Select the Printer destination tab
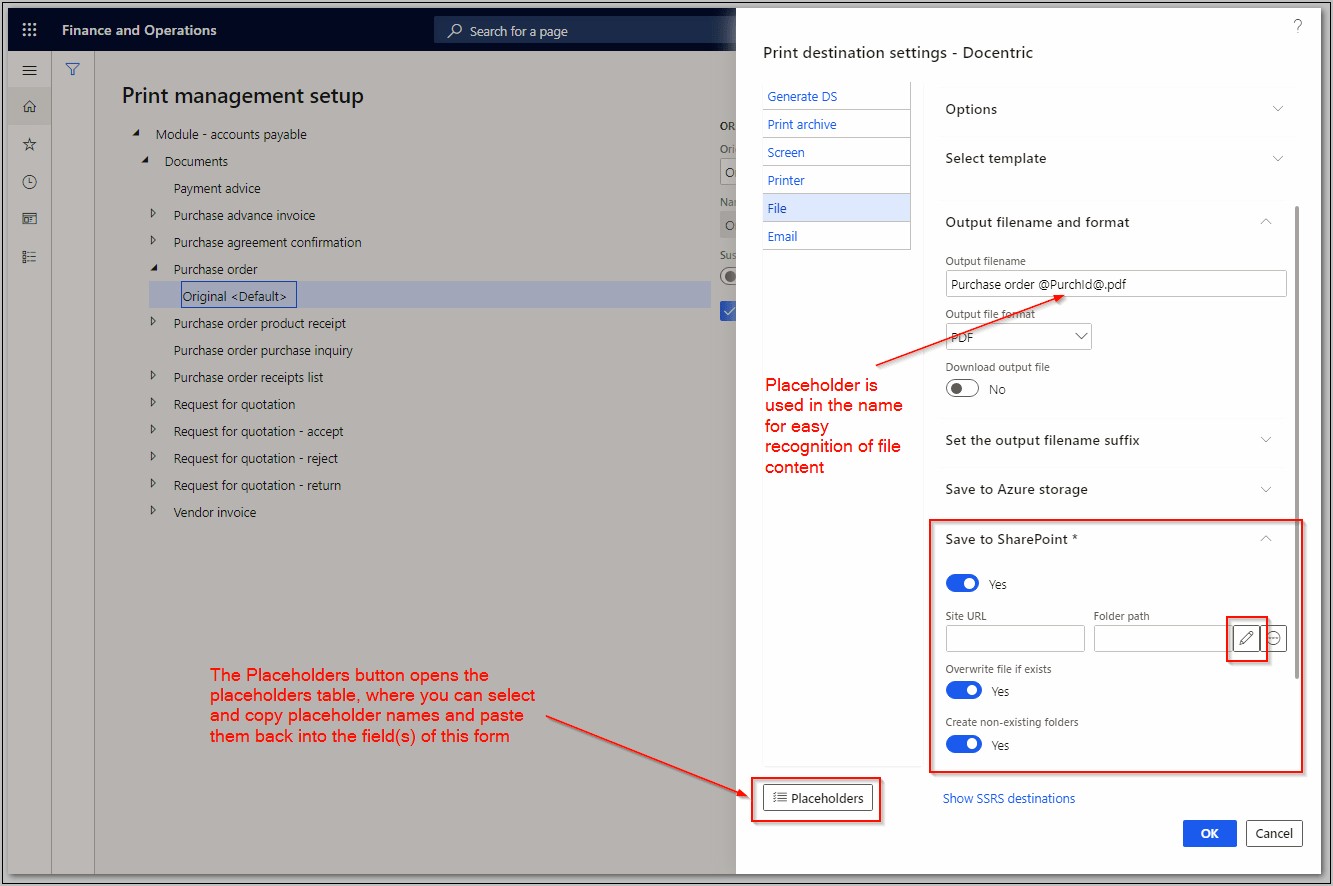The height and width of the screenshot is (886, 1333). click(836, 180)
